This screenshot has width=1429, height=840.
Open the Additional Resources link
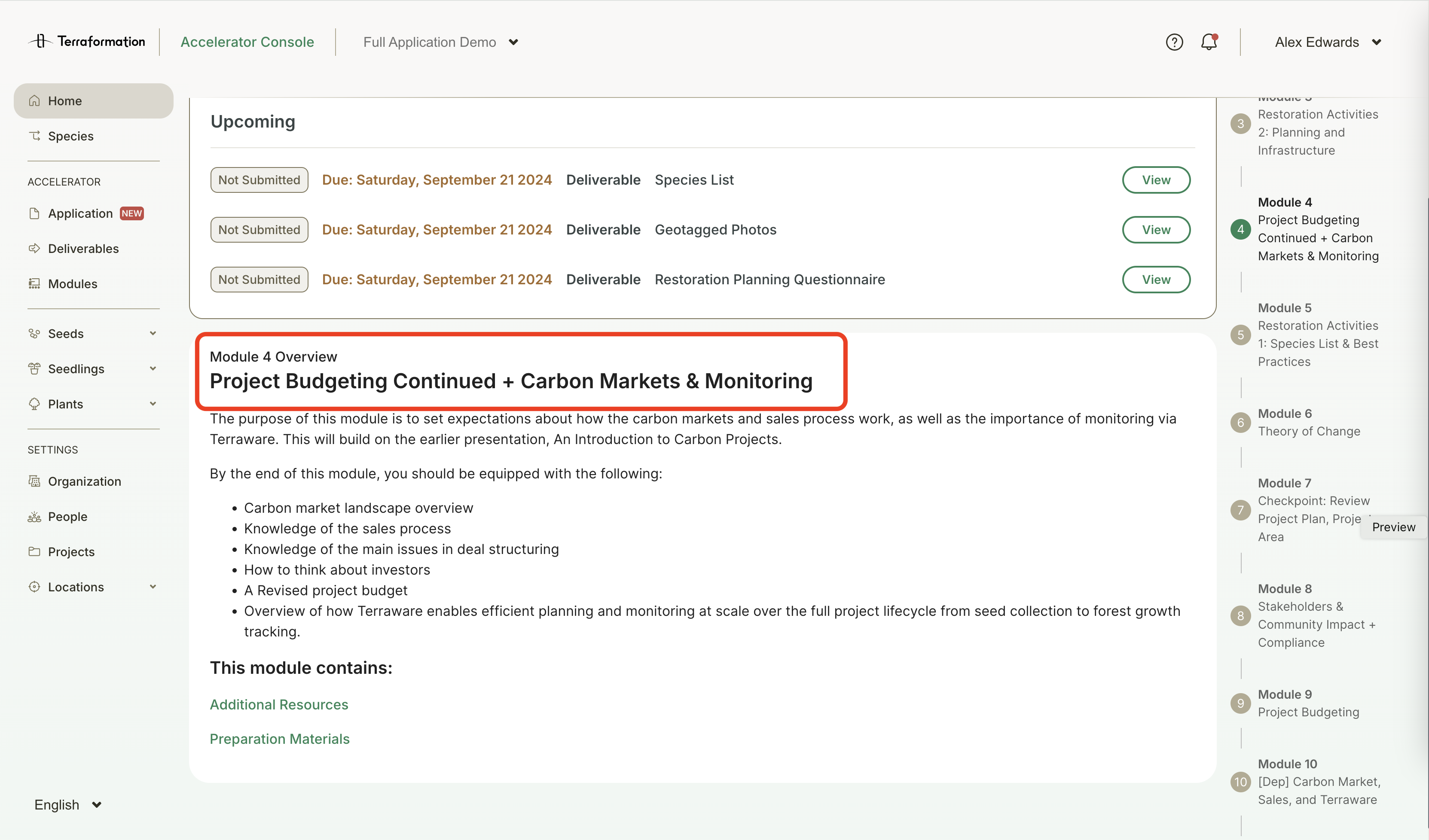click(x=278, y=704)
